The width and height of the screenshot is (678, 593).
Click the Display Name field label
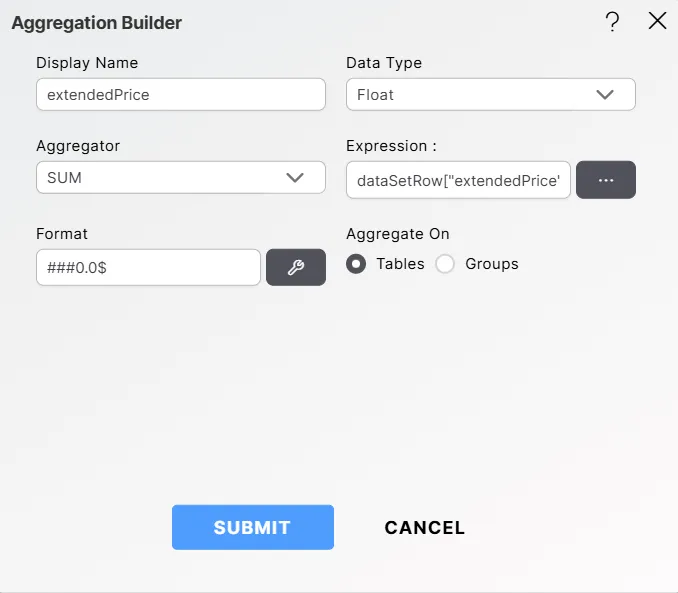click(87, 62)
